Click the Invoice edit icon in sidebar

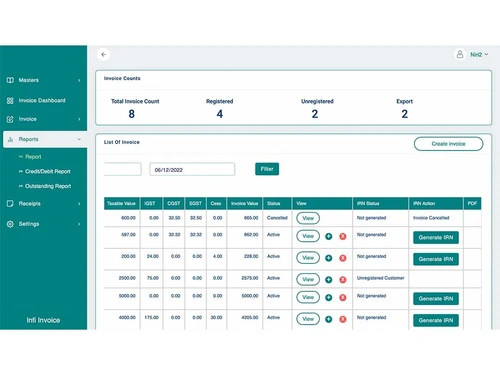point(10,119)
